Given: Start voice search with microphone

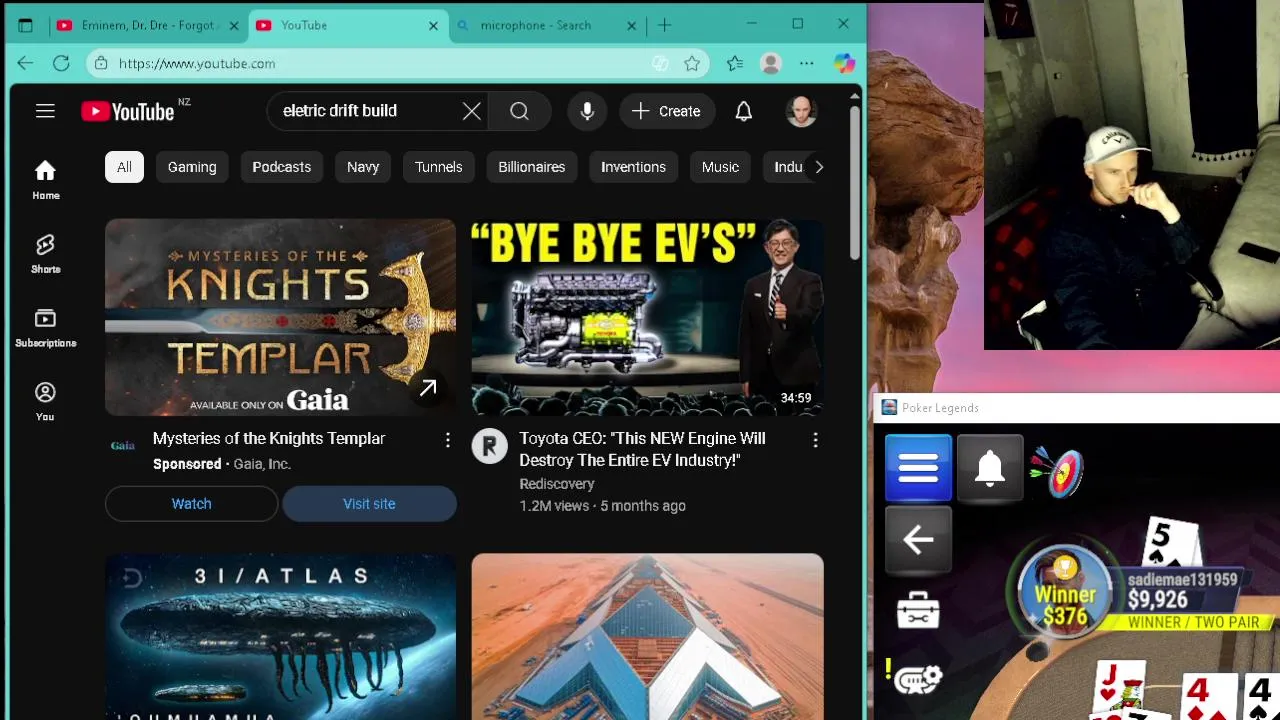Looking at the screenshot, I should (x=587, y=111).
